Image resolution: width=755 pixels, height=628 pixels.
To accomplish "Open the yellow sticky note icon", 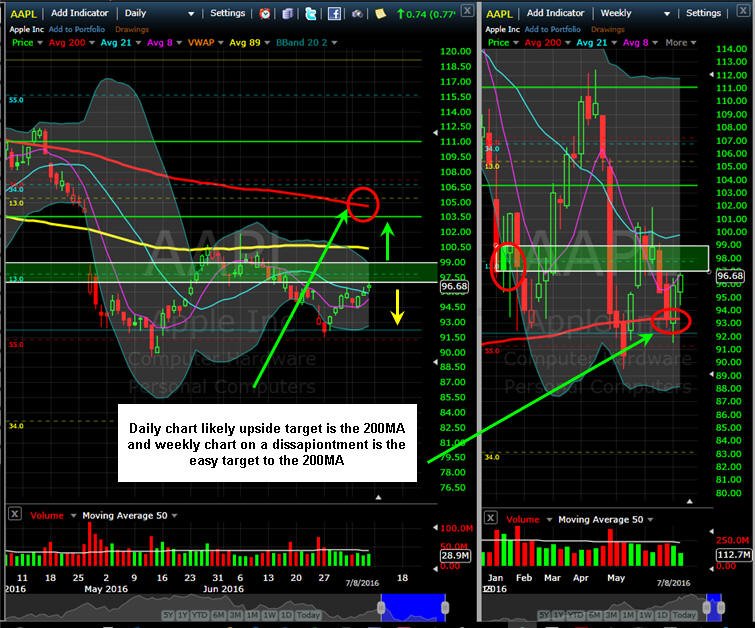I will click(380, 13).
